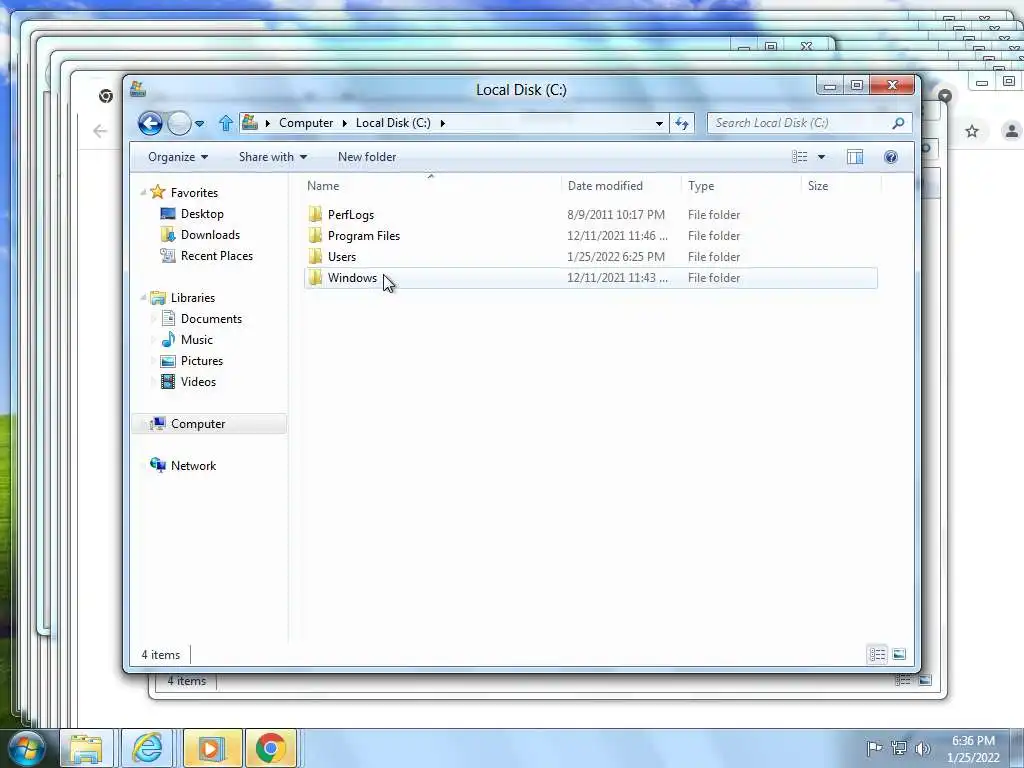Click the drive icon in the address bar
Viewport: 1024px width, 768px height.
249,122
